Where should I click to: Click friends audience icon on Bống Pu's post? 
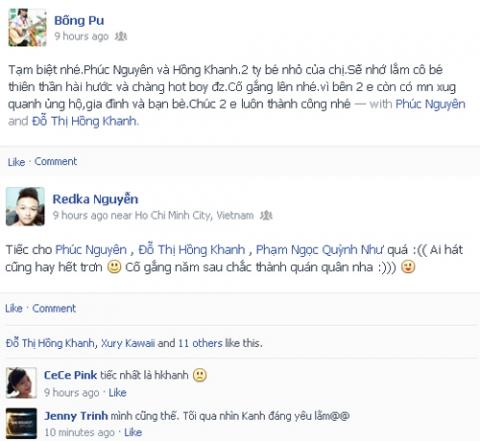click(x=121, y=36)
